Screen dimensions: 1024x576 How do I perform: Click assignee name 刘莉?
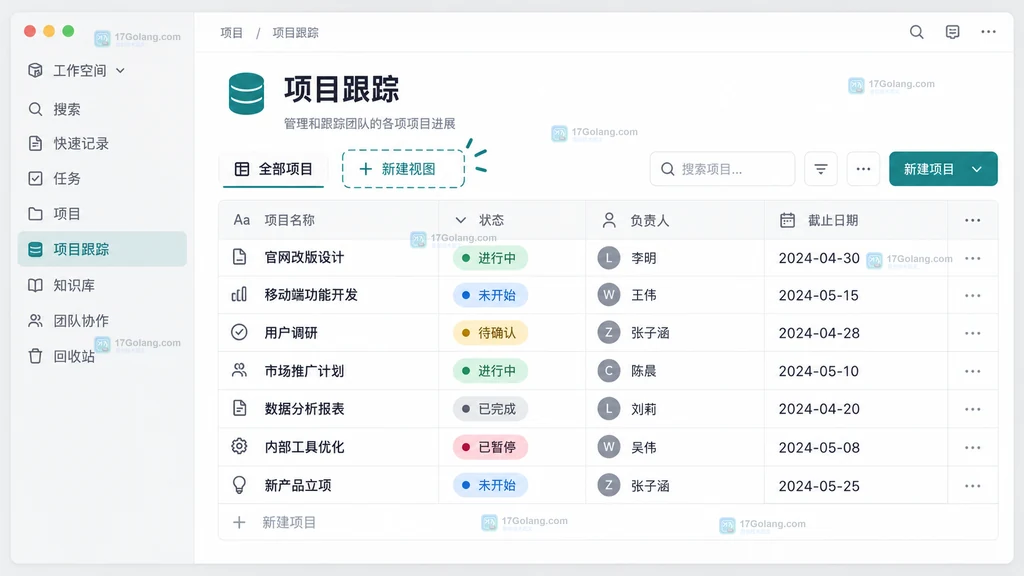tap(643, 409)
